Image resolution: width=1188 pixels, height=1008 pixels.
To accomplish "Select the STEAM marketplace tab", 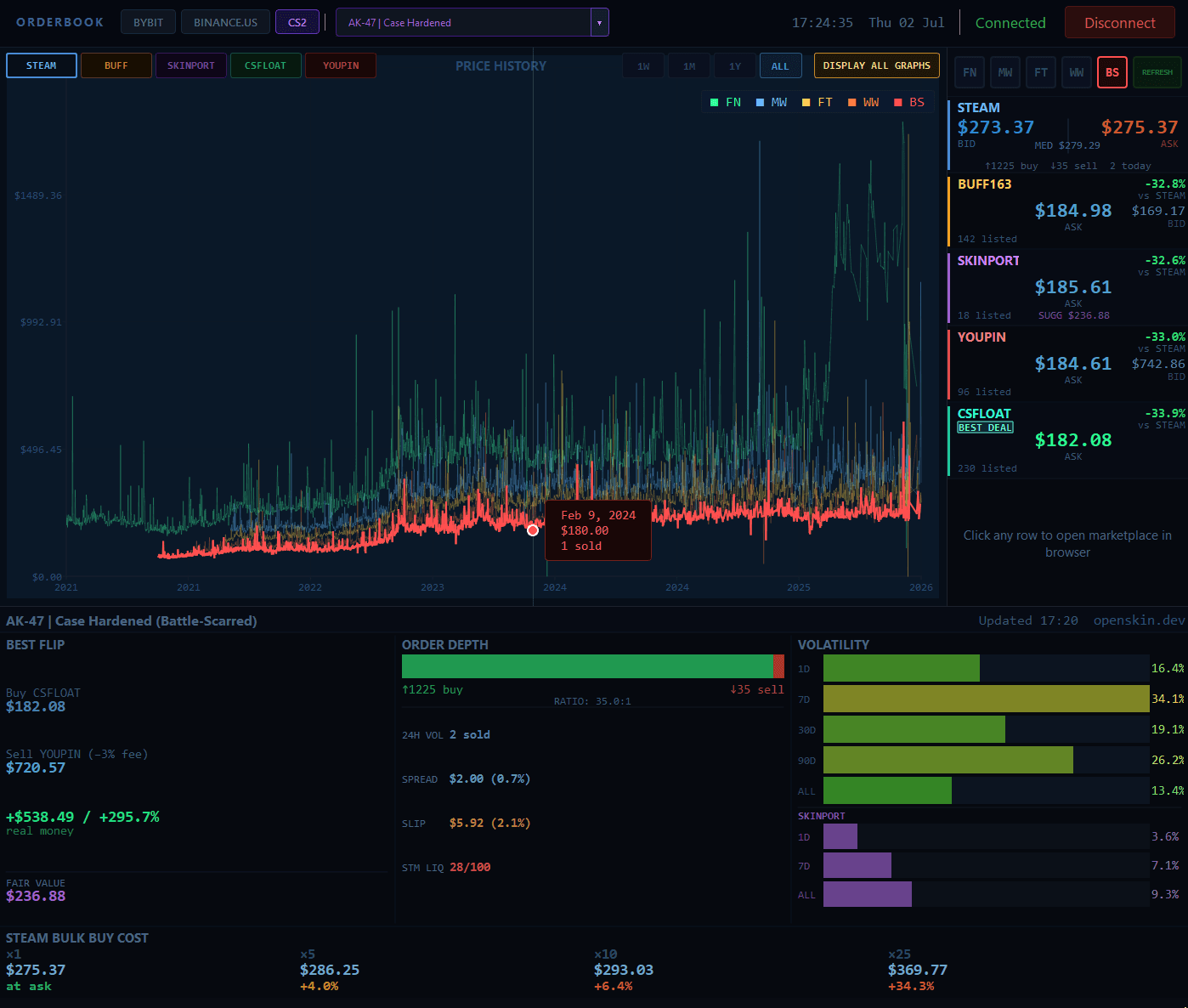I will pyautogui.click(x=42, y=65).
